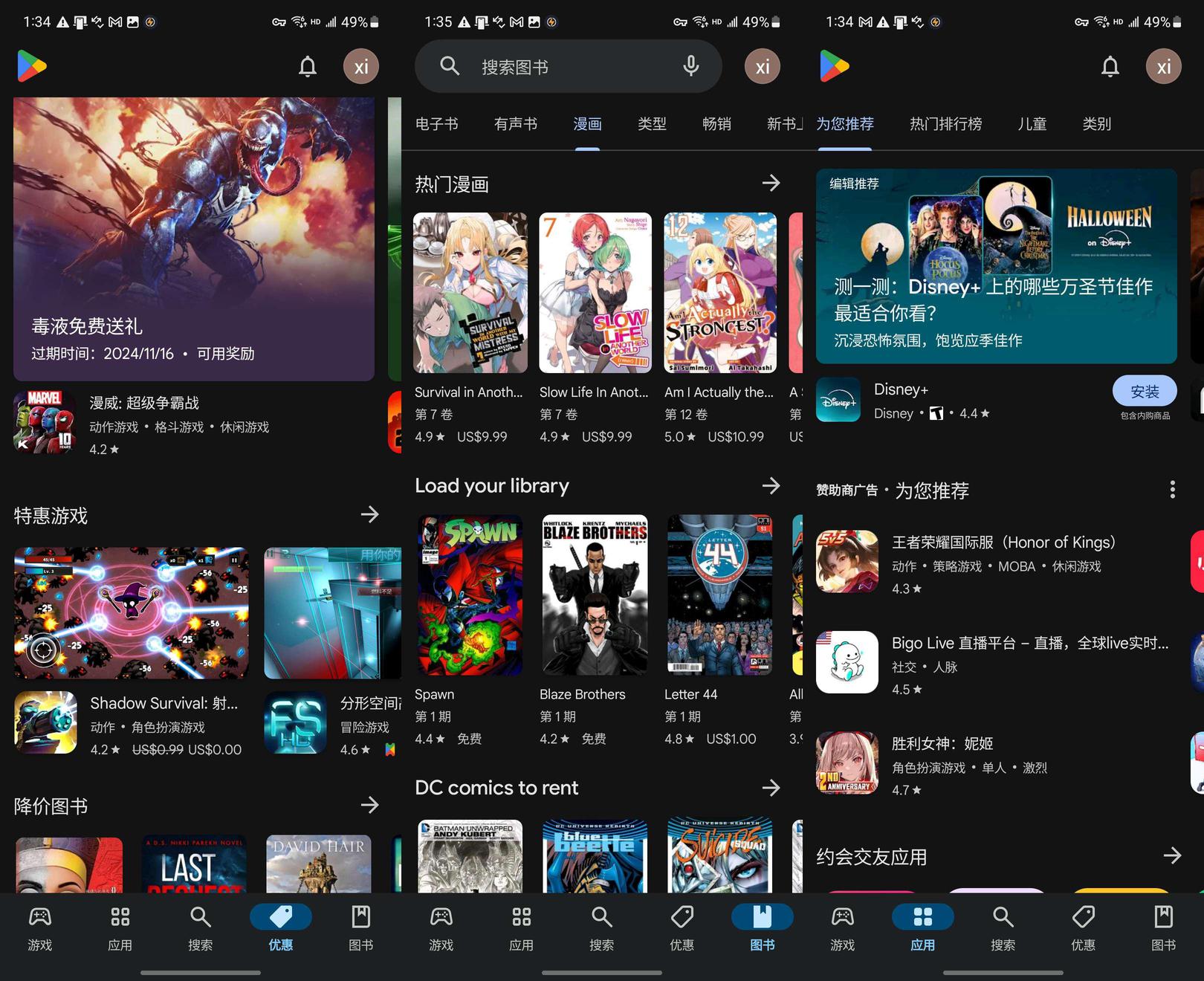Open the 热门排行榜 tab

pyautogui.click(x=945, y=124)
